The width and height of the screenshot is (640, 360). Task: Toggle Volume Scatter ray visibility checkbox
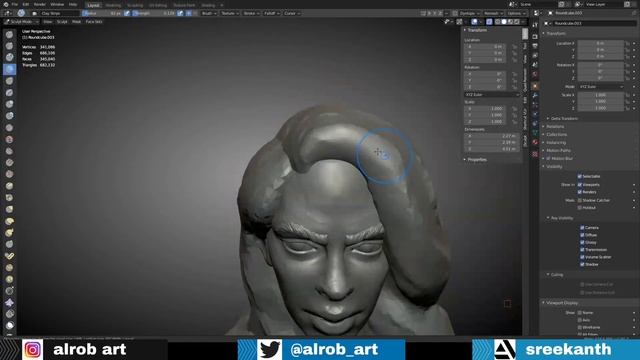click(x=582, y=257)
